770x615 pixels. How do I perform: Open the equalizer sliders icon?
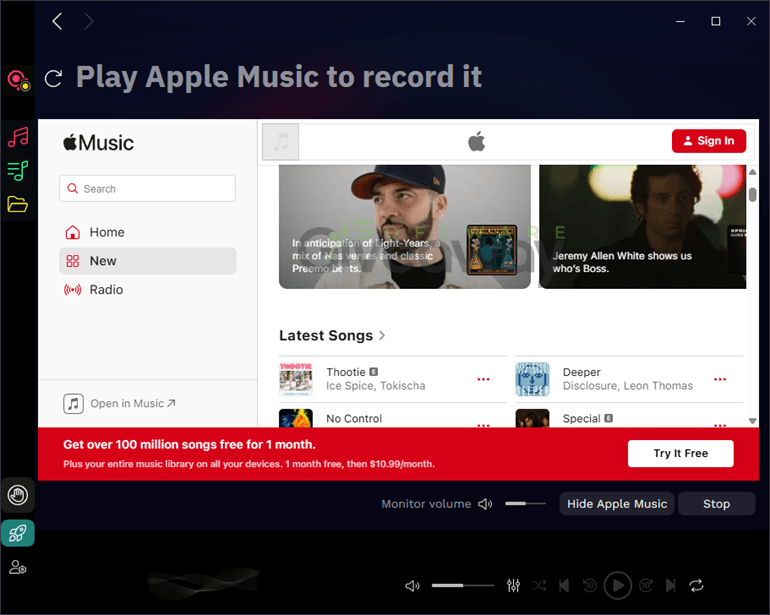click(x=513, y=586)
